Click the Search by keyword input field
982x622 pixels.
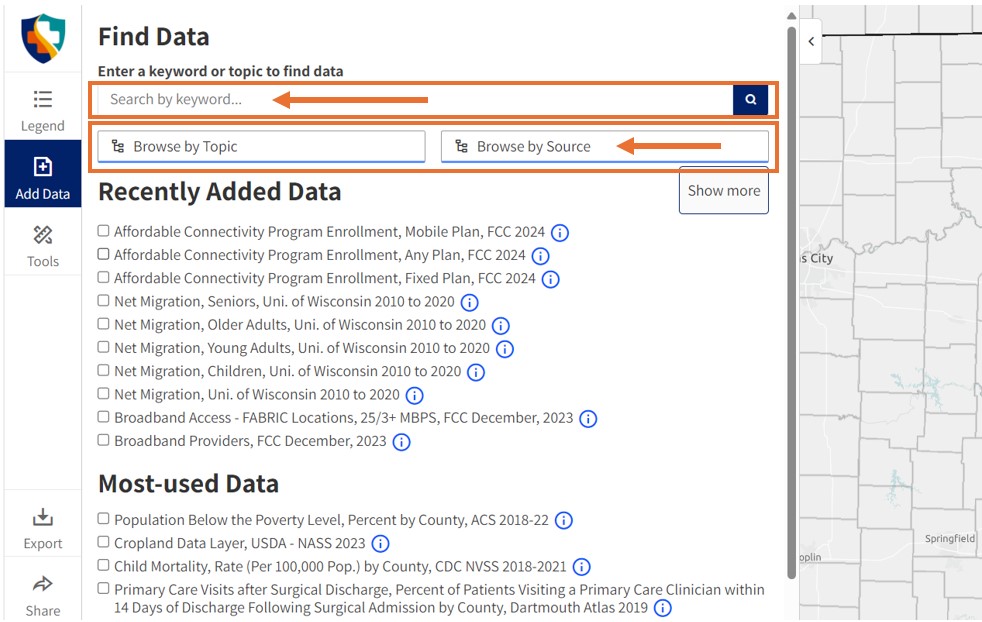414,99
